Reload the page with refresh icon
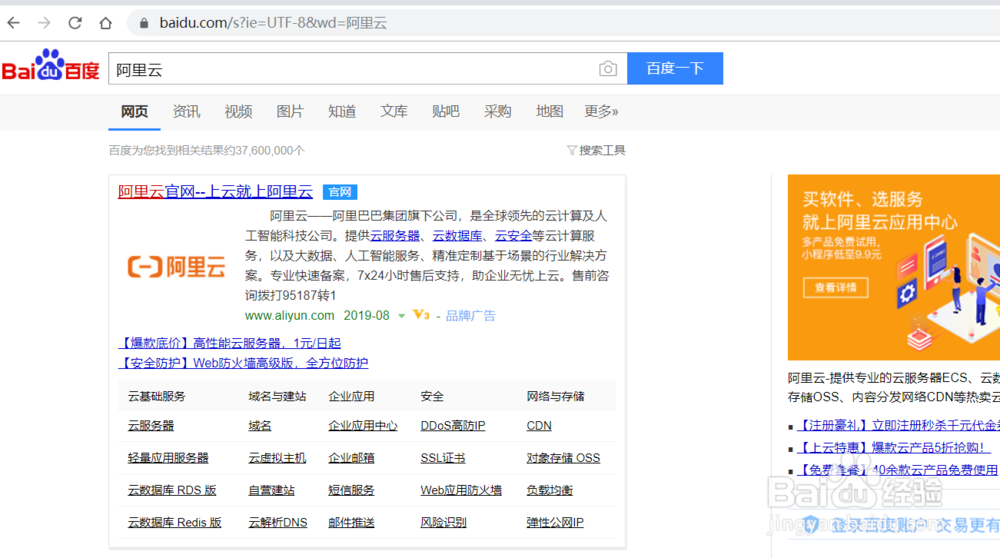Image resolution: width=1000 pixels, height=558 pixels. click(75, 23)
